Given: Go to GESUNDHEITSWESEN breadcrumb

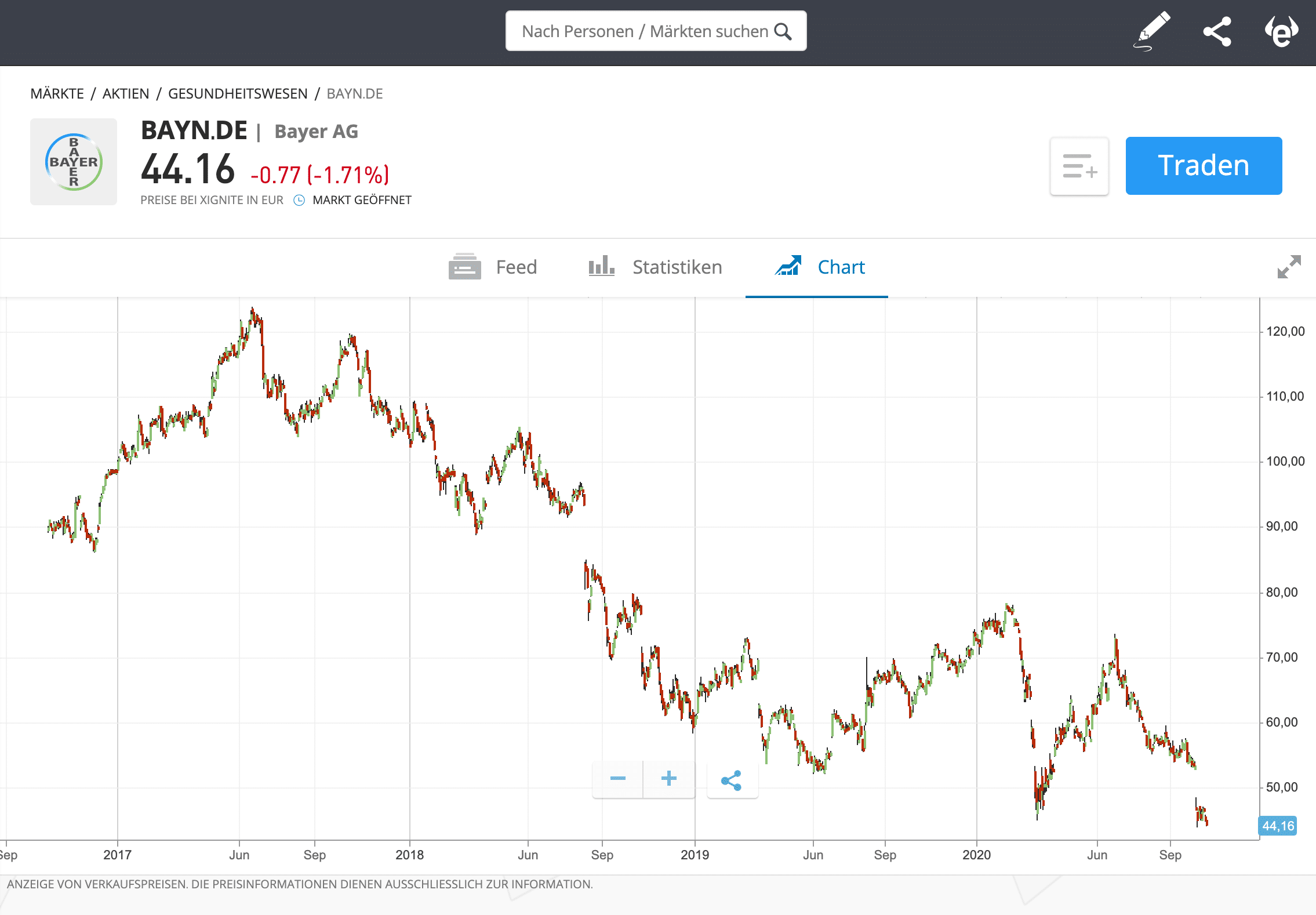Looking at the screenshot, I should [238, 94].
